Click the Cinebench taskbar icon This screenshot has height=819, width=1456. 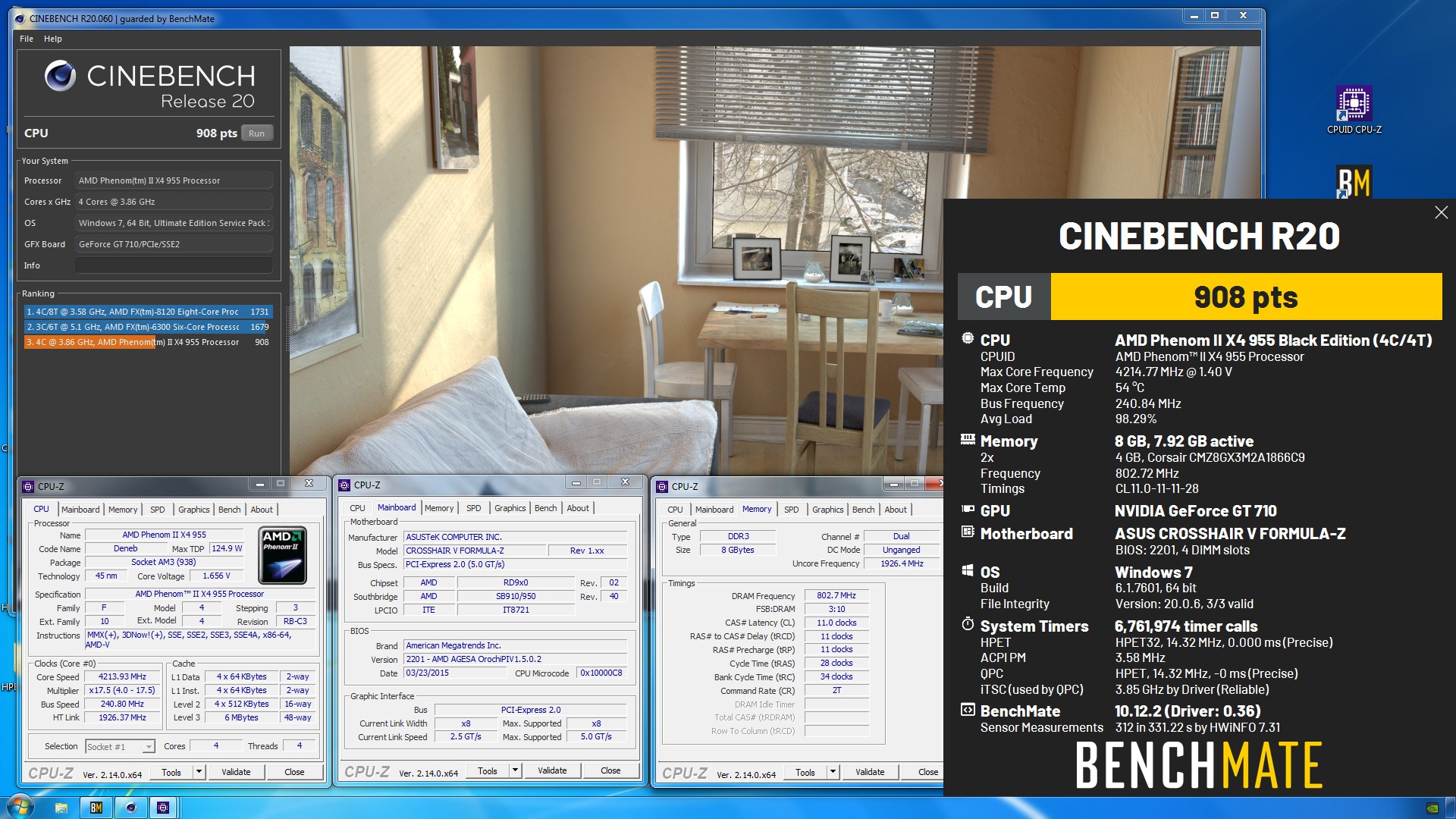coord(130,808)
